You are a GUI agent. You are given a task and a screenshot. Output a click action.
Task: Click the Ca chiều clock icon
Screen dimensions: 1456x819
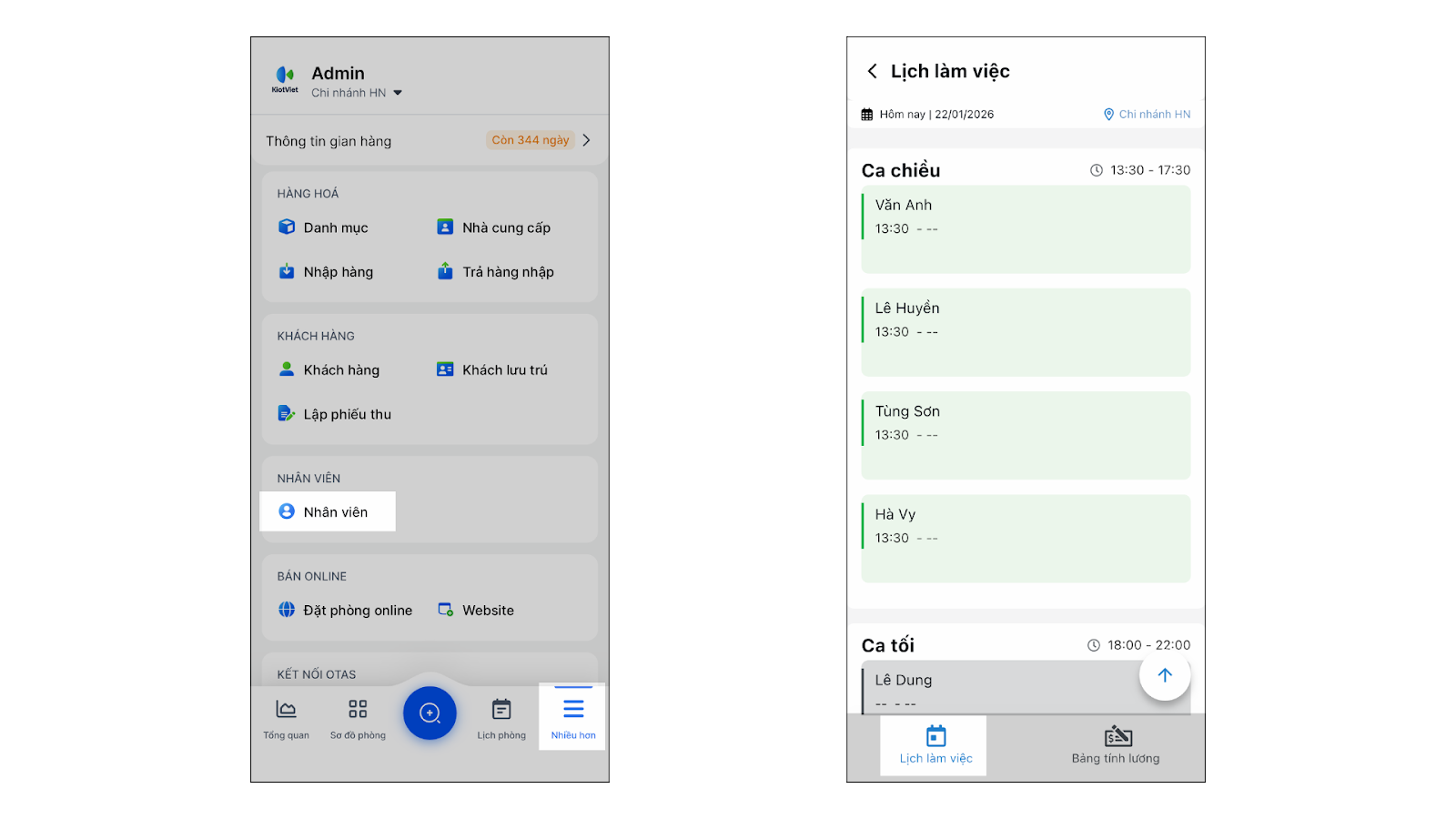tap(1097, 170)
